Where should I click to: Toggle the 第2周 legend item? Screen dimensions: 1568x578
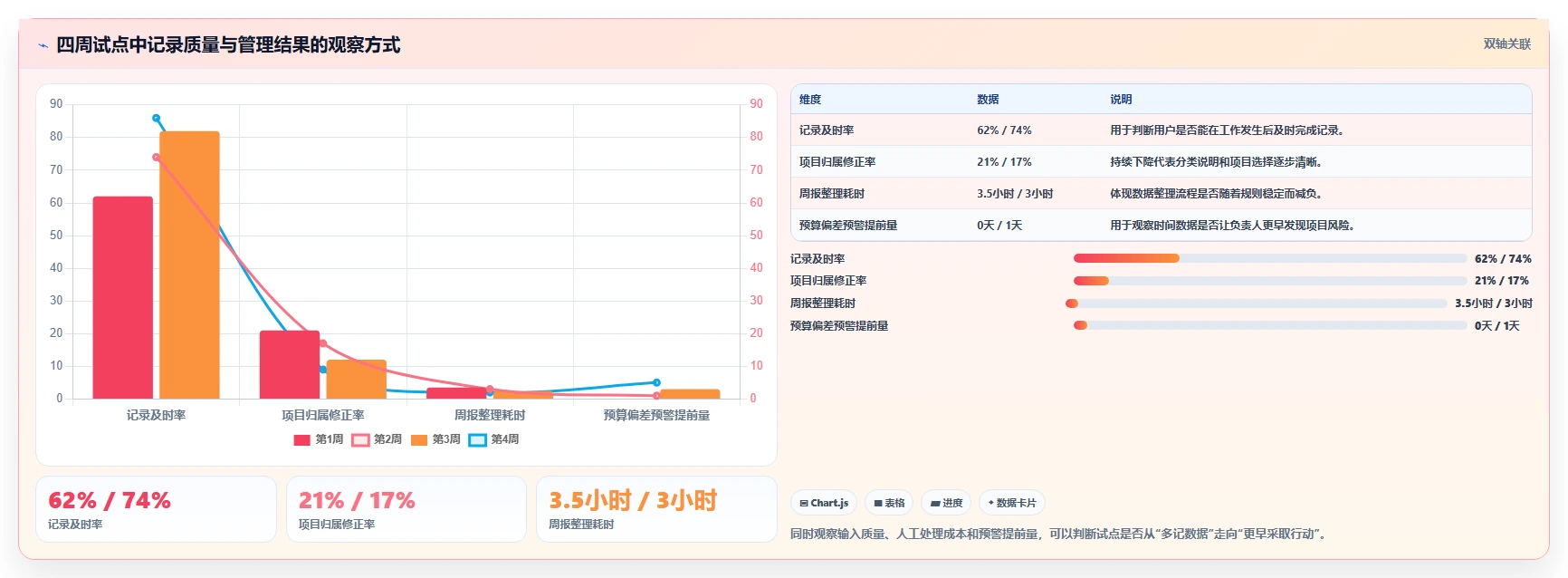point(377,439)
